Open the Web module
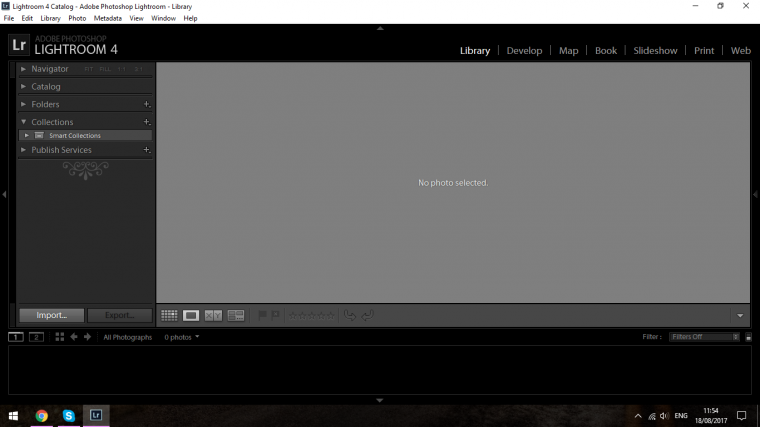This screenshot has height=427, width=760. pyautogui.click(x=741, y=50)
